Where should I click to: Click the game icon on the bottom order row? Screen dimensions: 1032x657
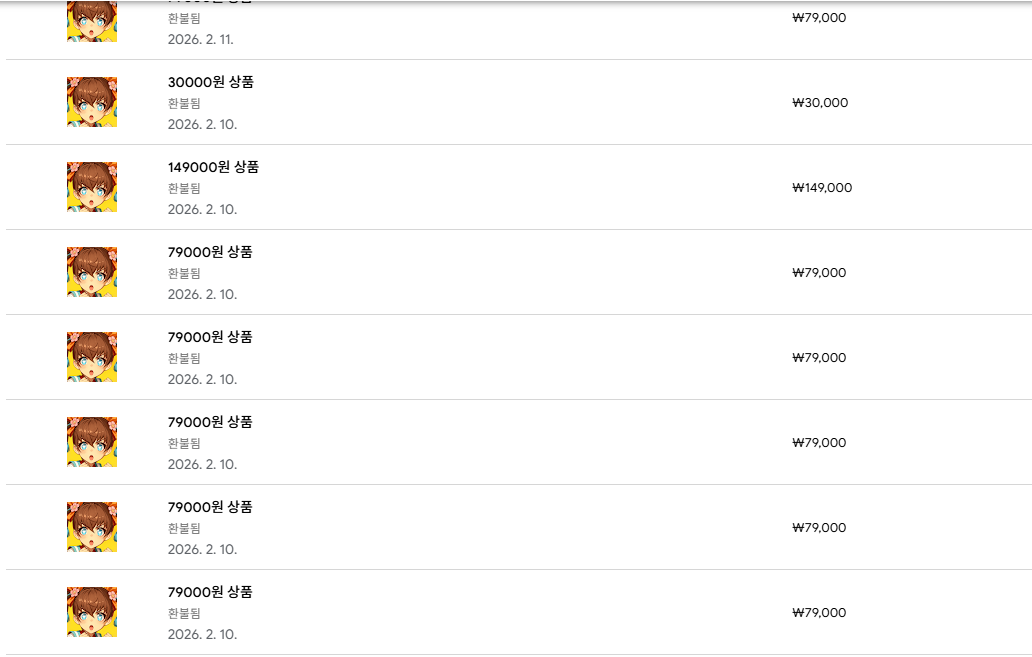pyautogui.click(x=92, y=612)
